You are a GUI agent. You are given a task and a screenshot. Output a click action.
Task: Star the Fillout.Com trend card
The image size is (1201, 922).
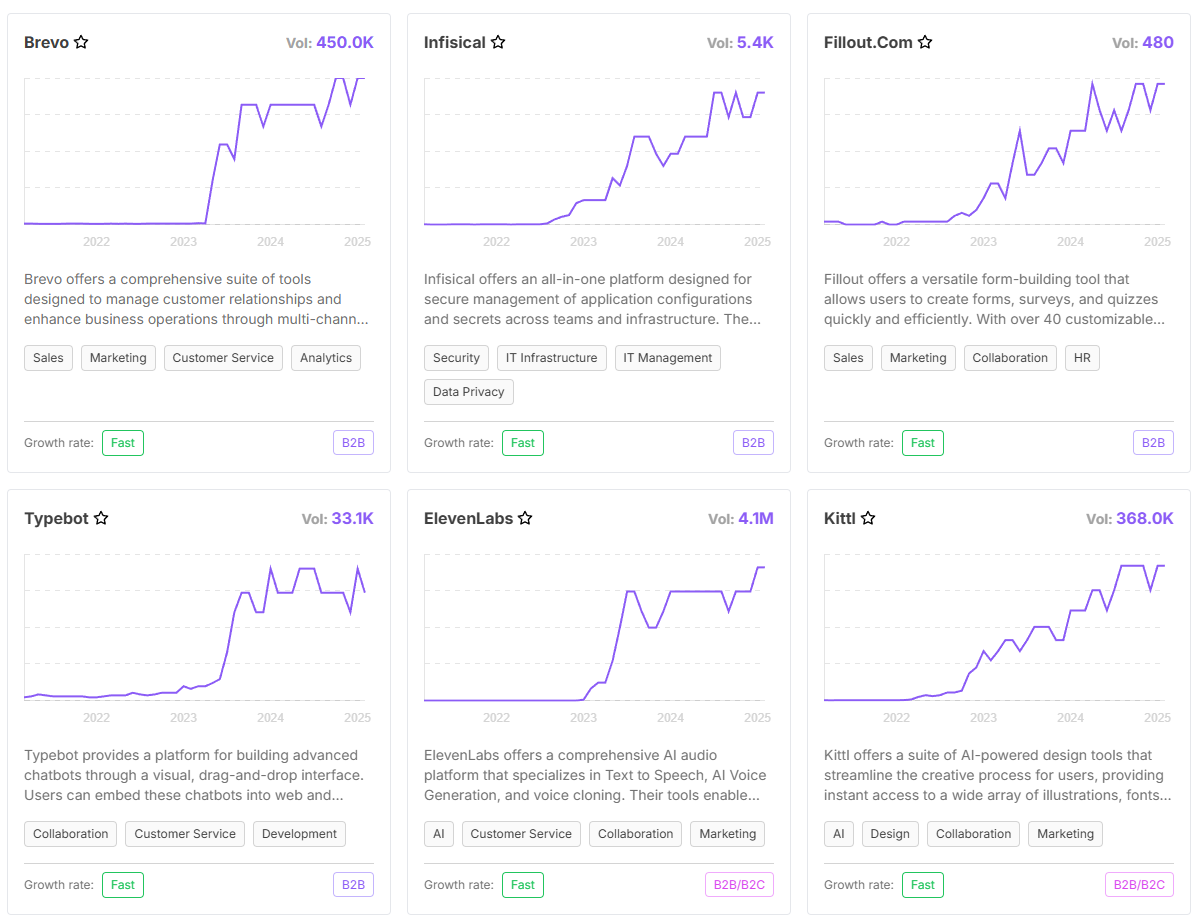click(925, 42)
